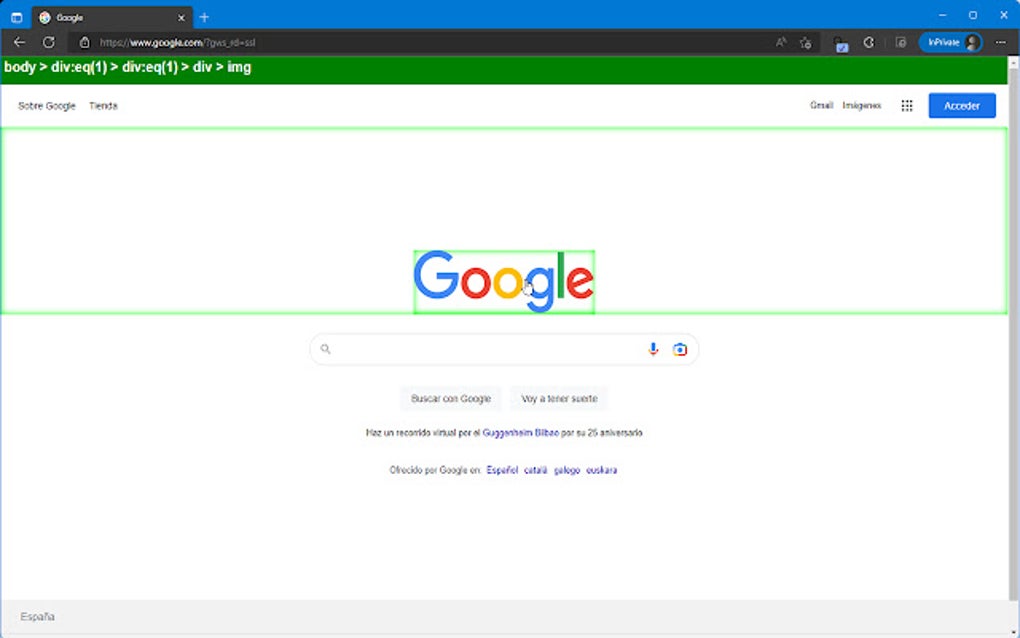Screen dimensions: 1020x638
Task: Open the Gmail link
Action: (x=821, y=105)
